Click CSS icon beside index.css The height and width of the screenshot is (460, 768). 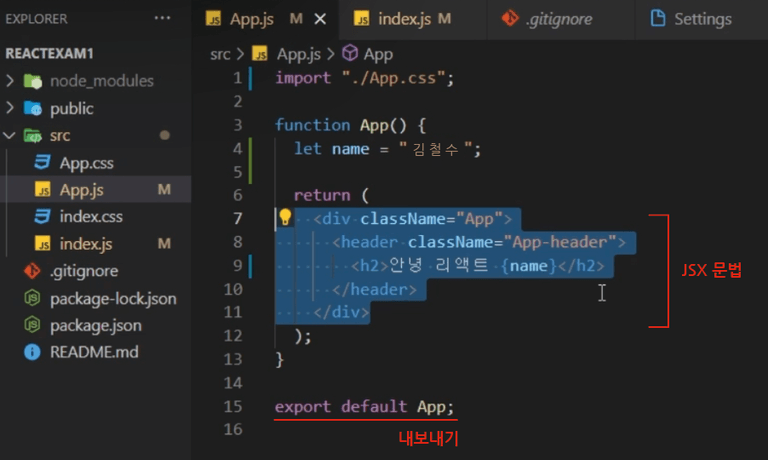tap(43, 216)
